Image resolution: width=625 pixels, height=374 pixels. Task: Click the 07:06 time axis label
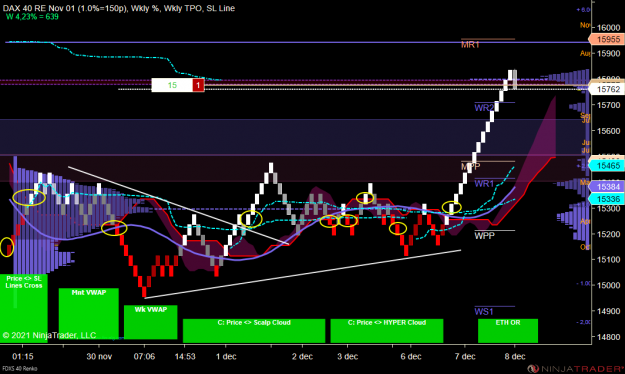144,356
